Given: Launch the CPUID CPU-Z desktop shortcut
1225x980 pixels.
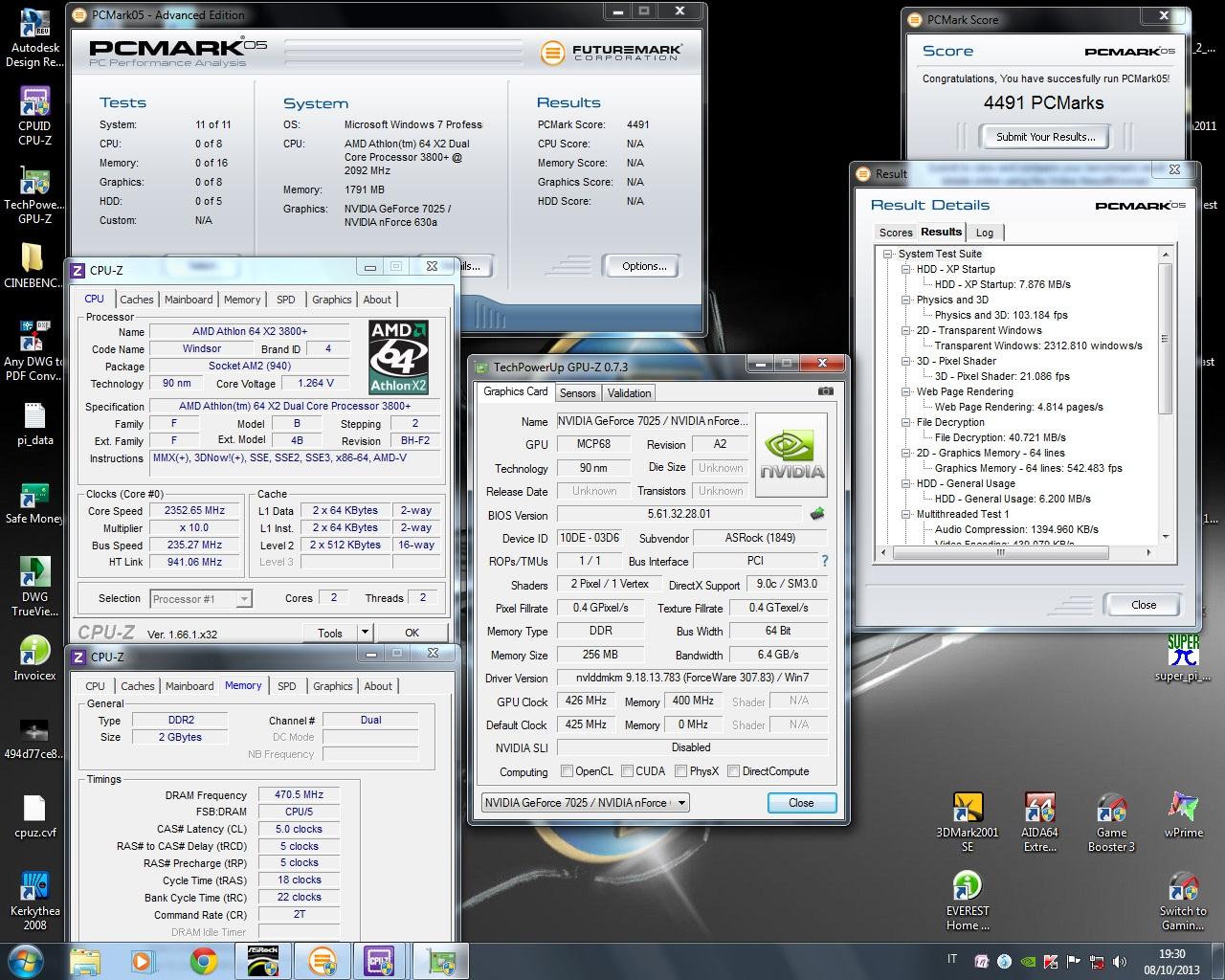Looking at the screenshot, I should [34, 115].
